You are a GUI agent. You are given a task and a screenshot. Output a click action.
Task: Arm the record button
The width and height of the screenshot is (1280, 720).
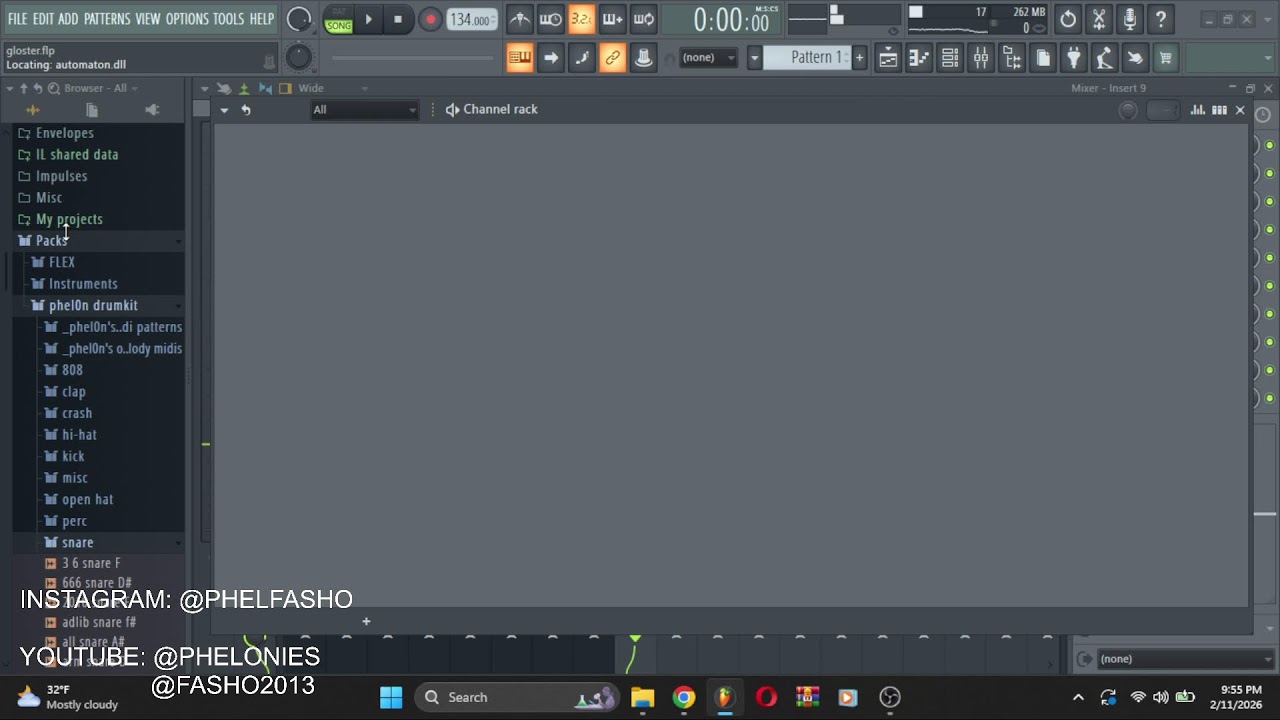pyautogui.click(x=430, y=19)
